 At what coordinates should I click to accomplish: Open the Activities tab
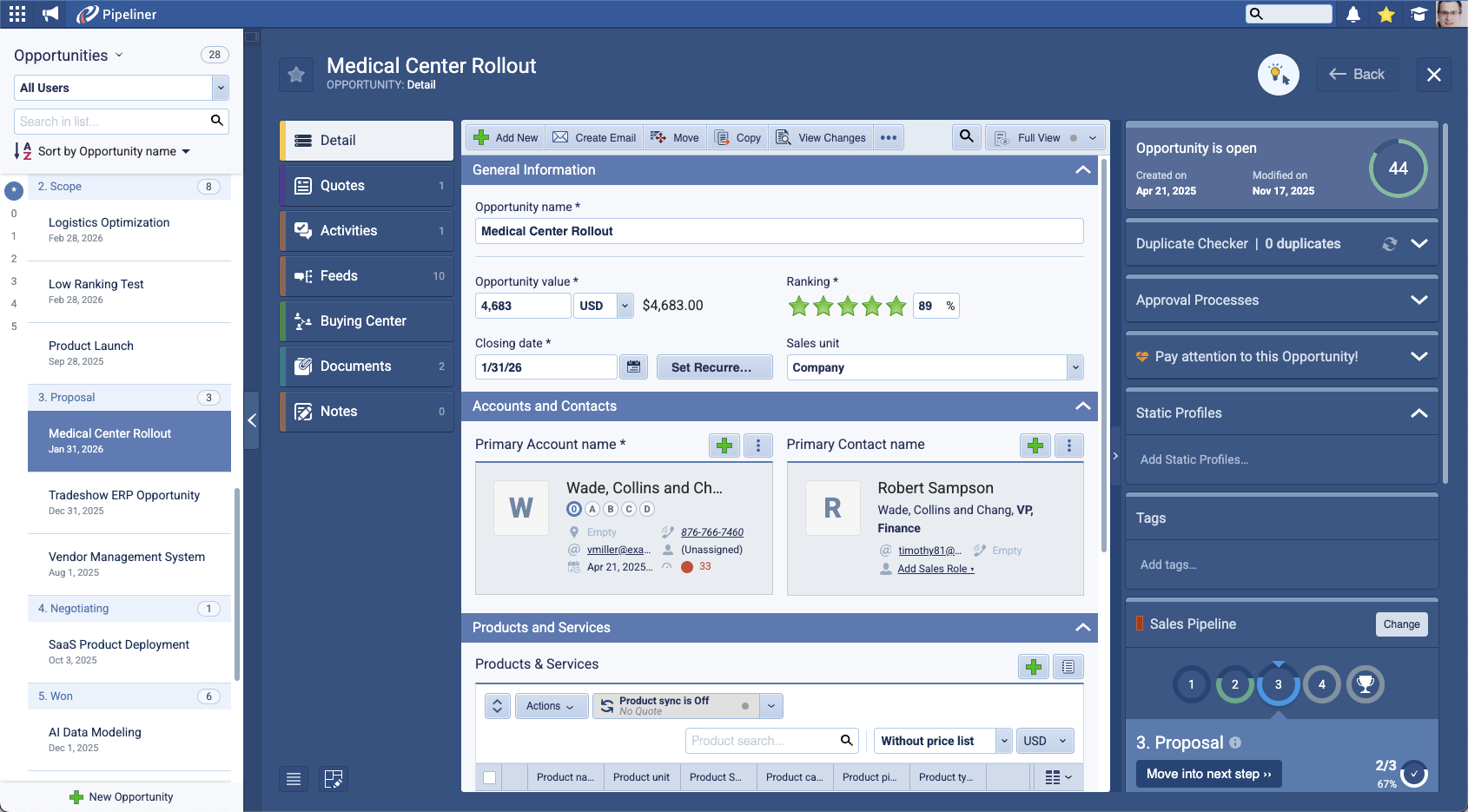pyautogui.click(x=367, y=231)
